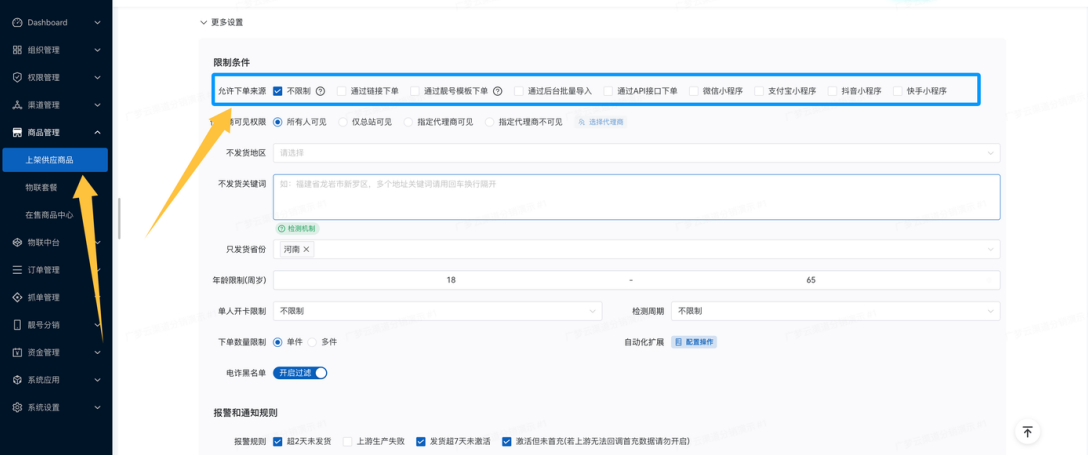
Task: Select 单件 order quantity radio
Action: click(x=278, y=342)
